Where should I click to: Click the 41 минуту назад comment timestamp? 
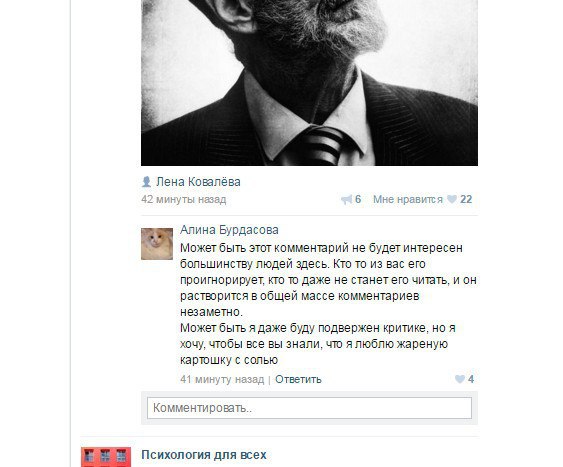coord(222,379)
